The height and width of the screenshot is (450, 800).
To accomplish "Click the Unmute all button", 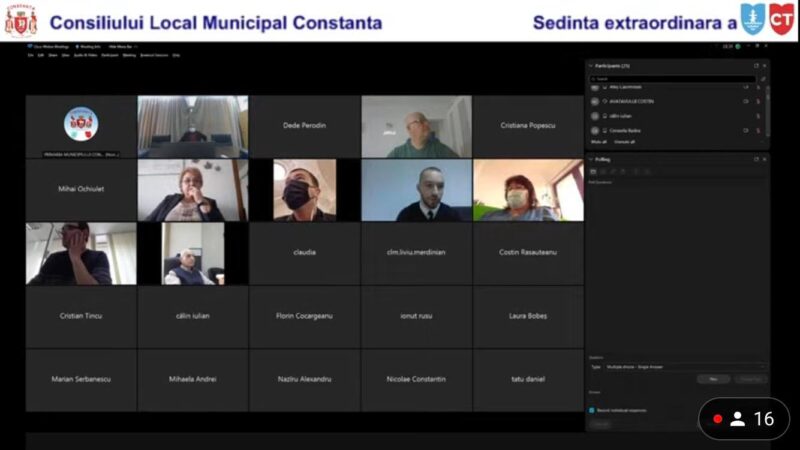I will point(624,142).
